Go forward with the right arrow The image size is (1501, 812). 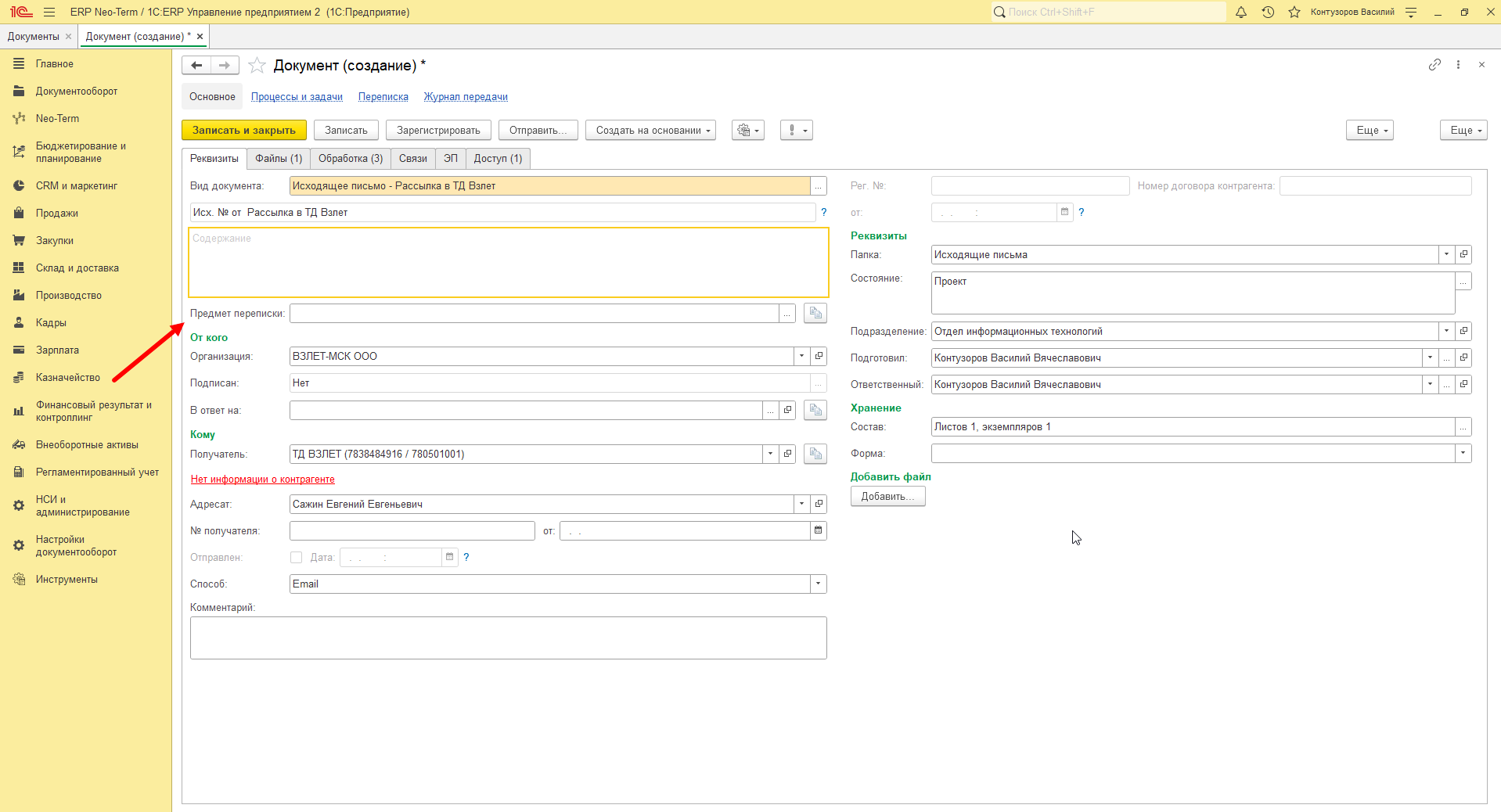tap(225, 65)
